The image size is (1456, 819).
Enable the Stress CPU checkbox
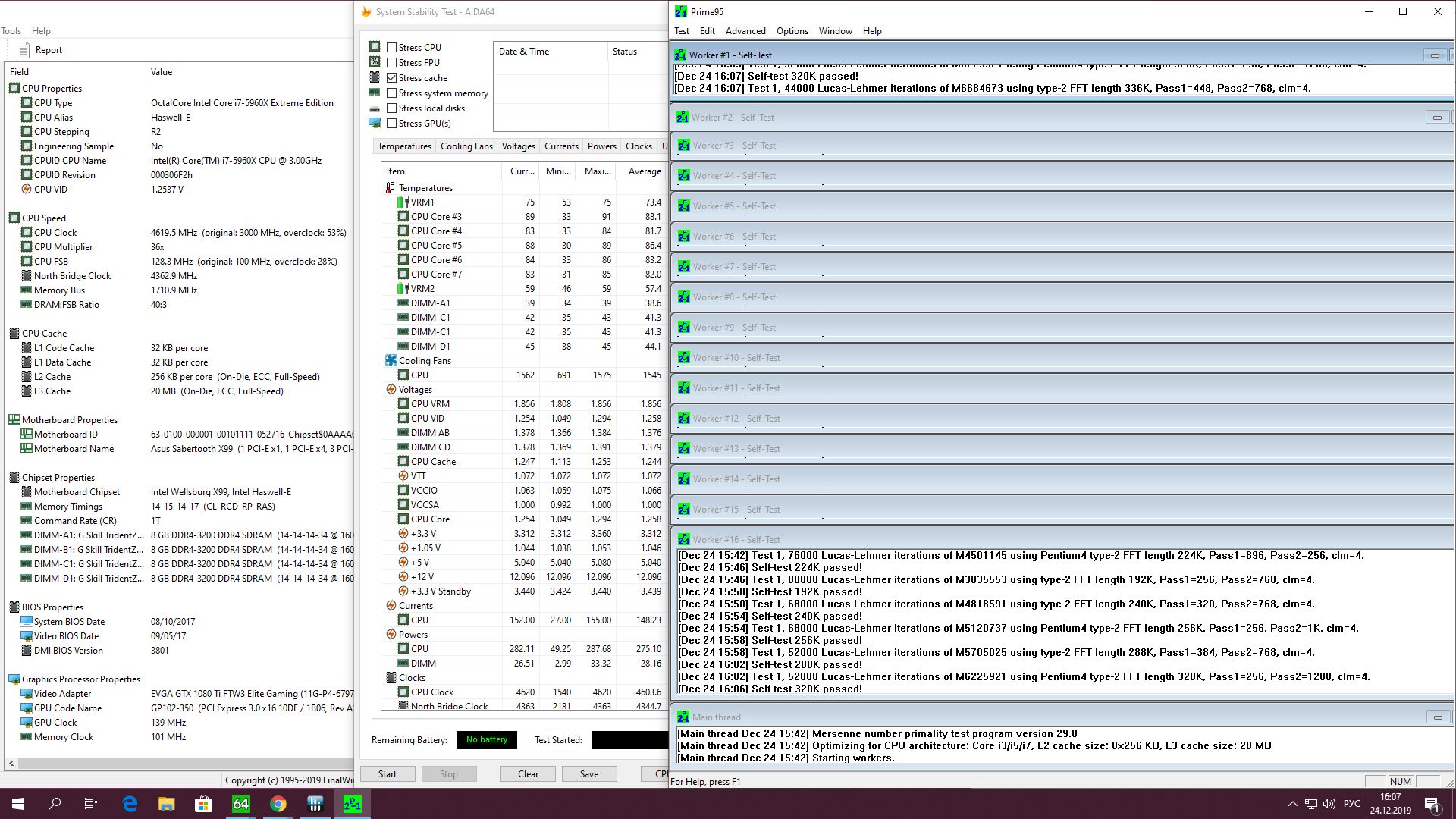(x=392, y=47)
